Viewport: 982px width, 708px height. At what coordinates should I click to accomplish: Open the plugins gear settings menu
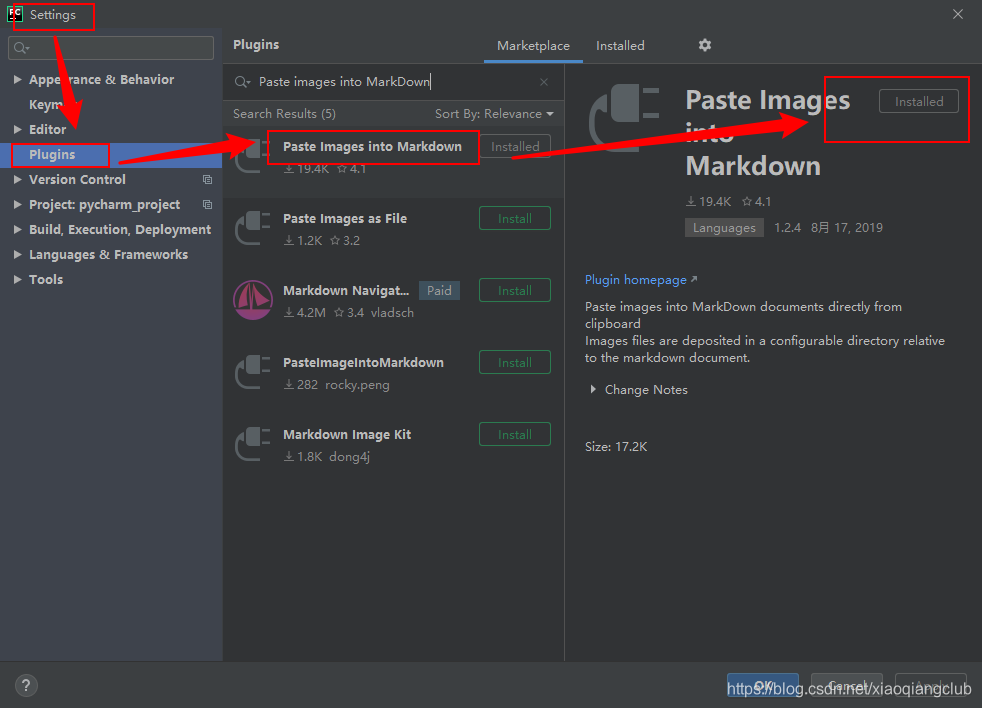[705, 45]
